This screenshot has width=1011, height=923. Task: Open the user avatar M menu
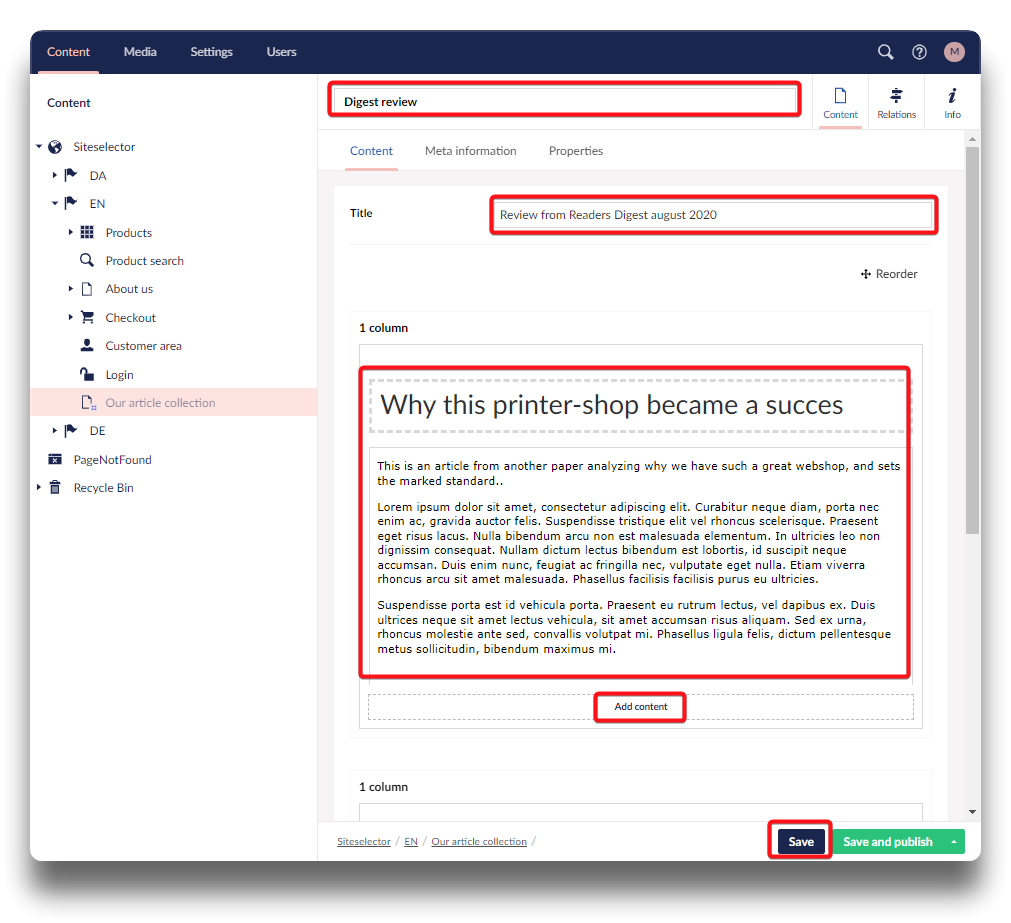[x=954, y=52]
